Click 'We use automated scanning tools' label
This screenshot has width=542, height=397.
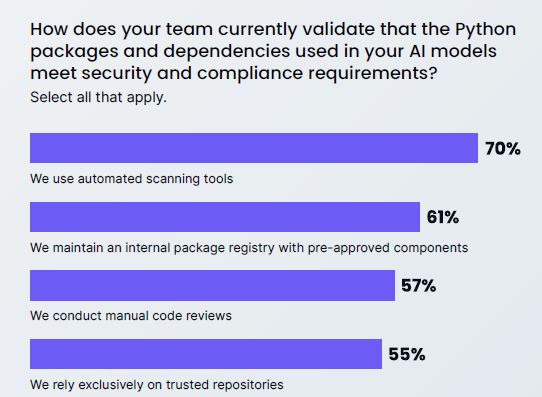coord(132,179)
